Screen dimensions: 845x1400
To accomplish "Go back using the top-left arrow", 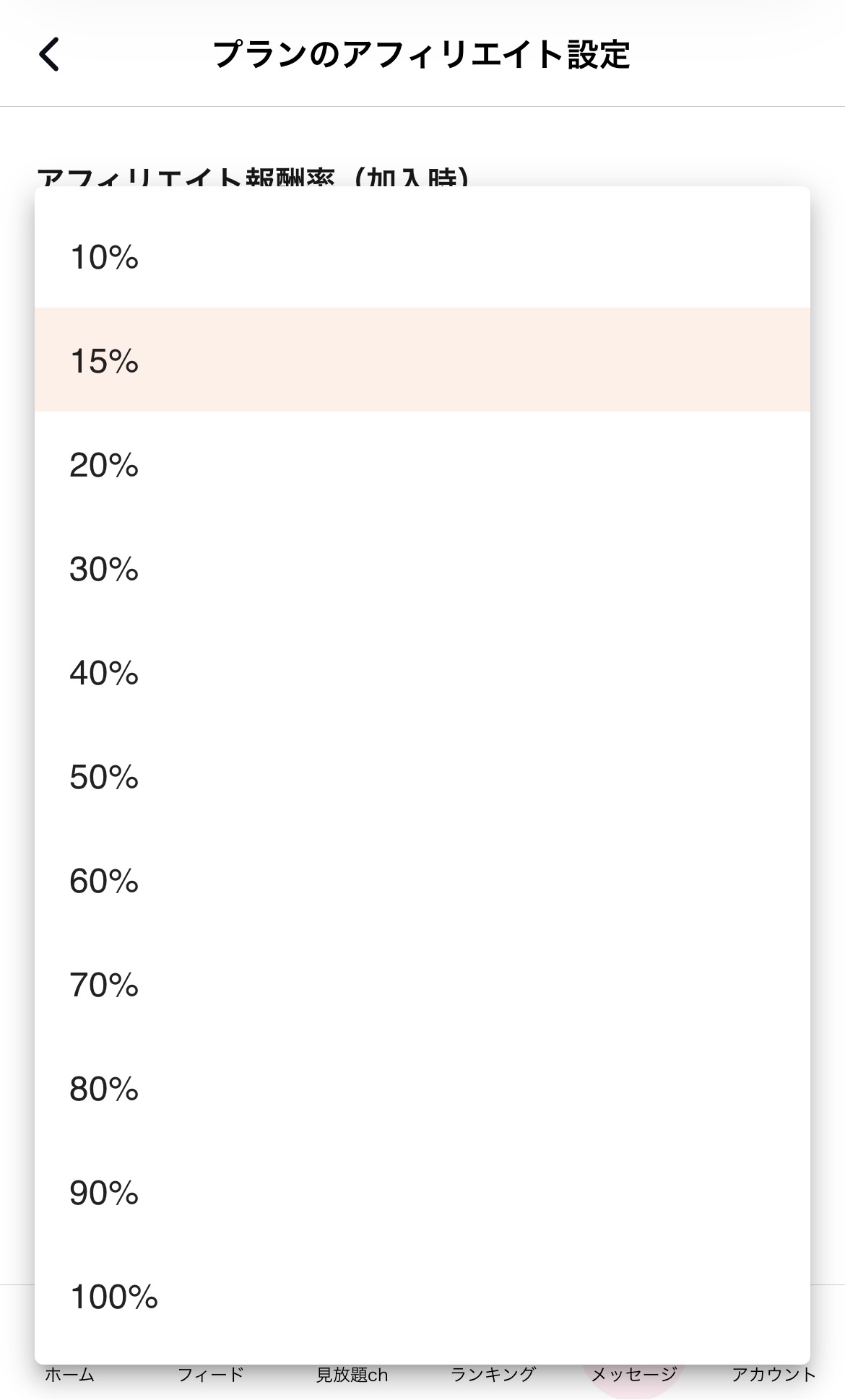I will pyautogui.click(x=49, y=54).
